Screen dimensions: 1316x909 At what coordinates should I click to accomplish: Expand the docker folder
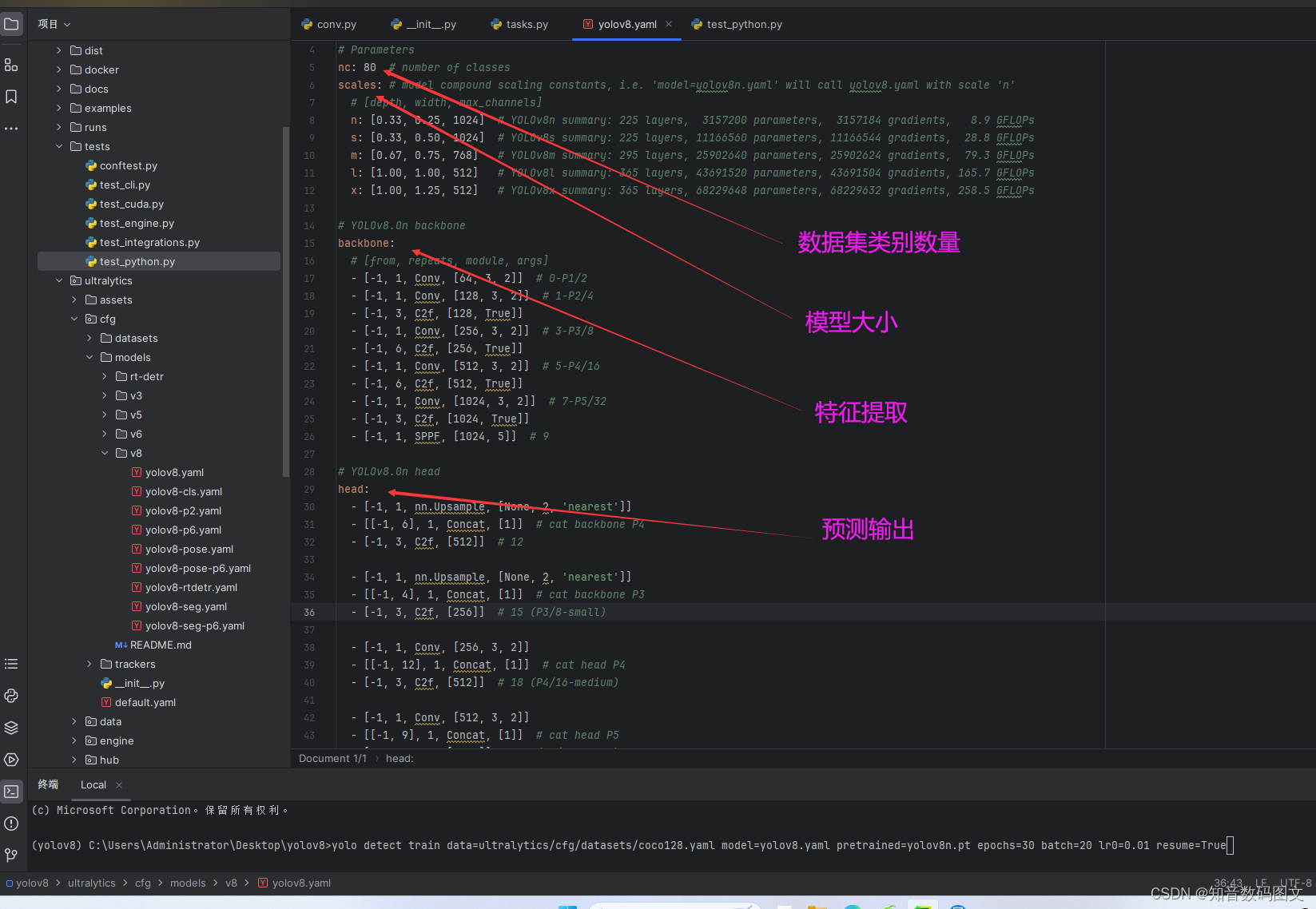[59, 69]
